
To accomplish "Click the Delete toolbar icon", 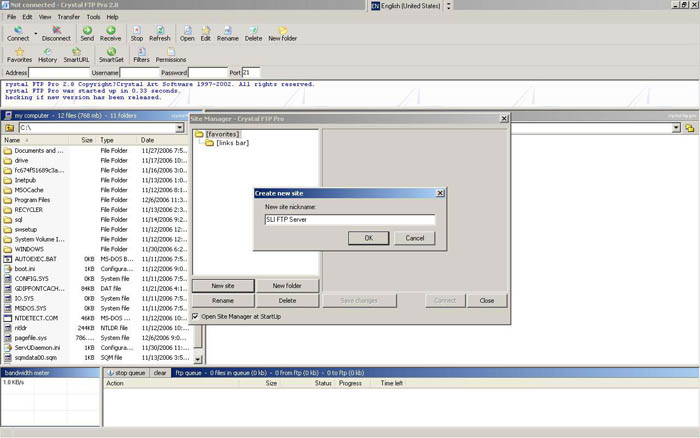I will click(x=253, y=33).
